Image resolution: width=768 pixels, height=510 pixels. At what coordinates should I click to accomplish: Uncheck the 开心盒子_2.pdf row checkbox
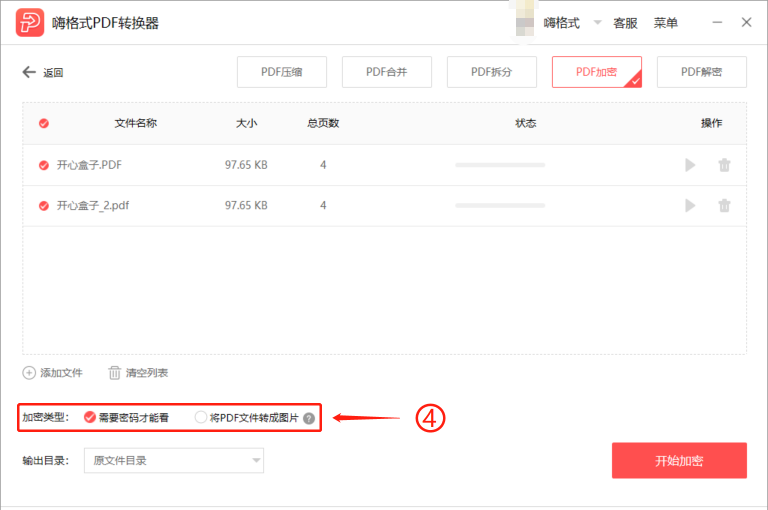44,206
